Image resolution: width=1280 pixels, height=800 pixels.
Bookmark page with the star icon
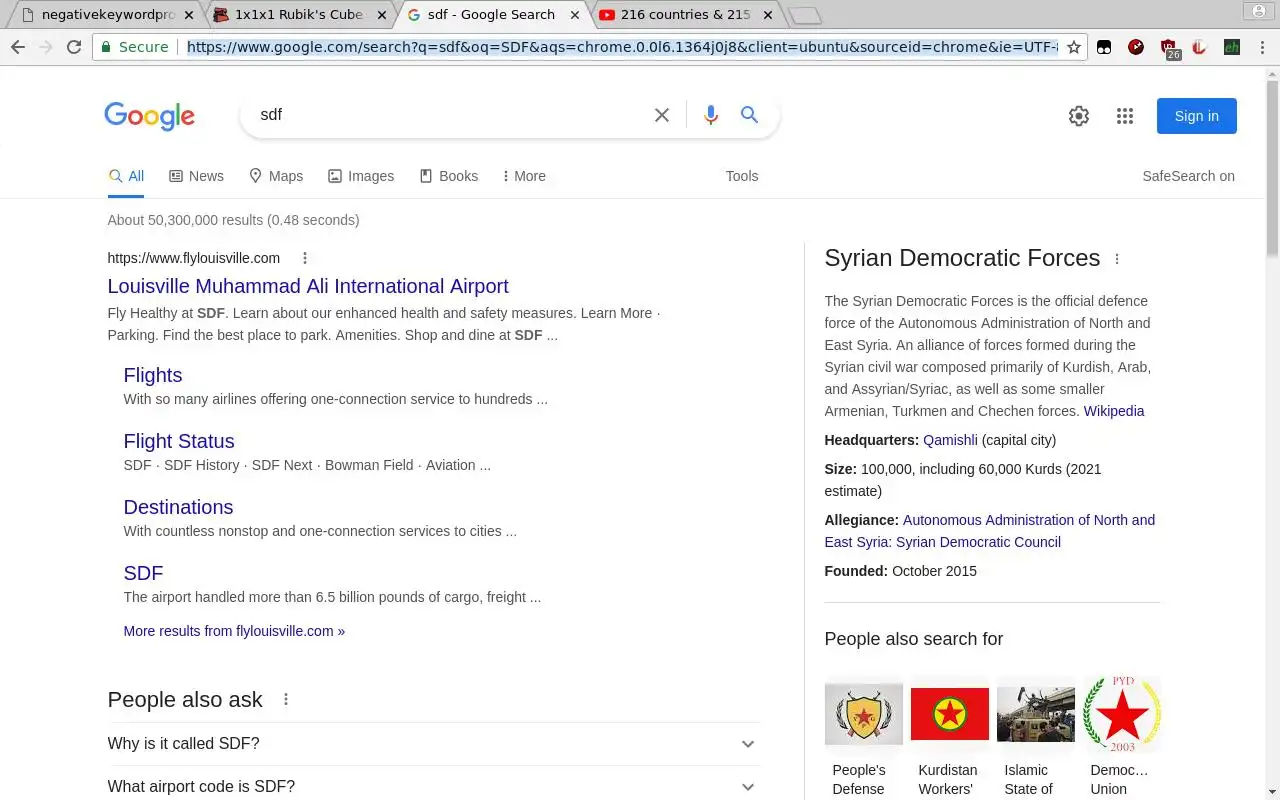pyautogui.click(x=1074, y=47)
